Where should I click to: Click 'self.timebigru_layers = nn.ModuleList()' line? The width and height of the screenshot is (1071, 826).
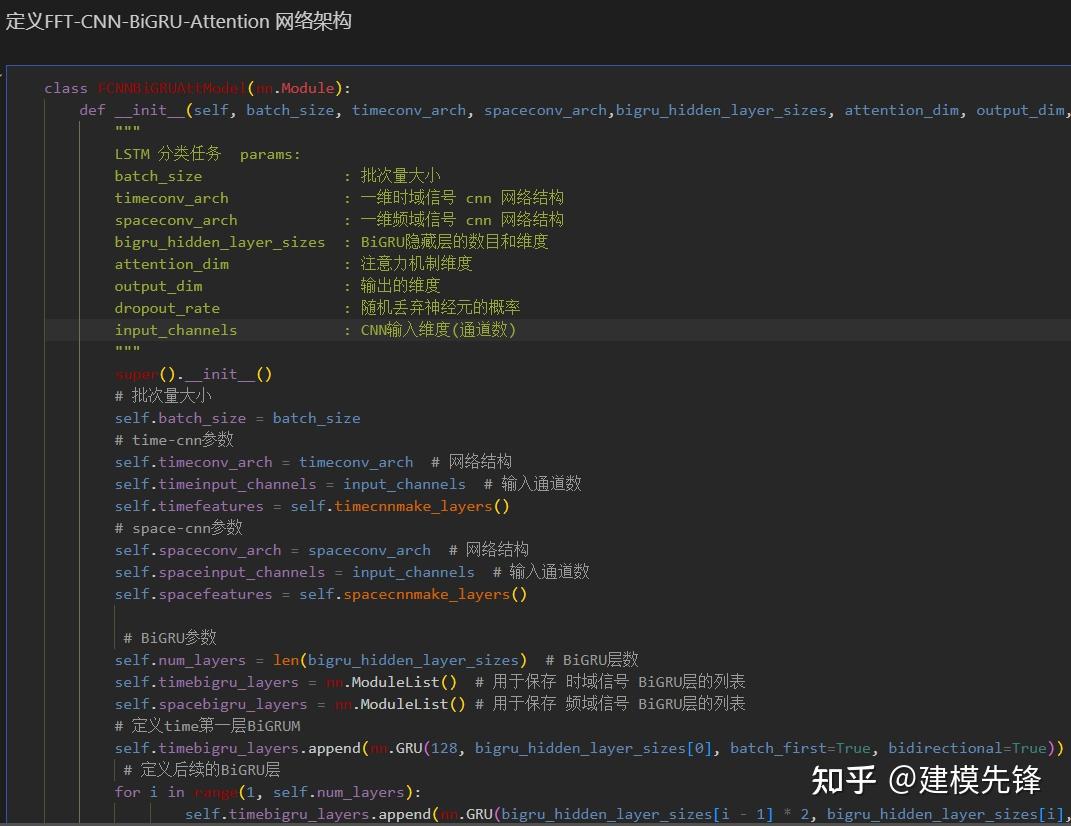[x=286, y=682]
